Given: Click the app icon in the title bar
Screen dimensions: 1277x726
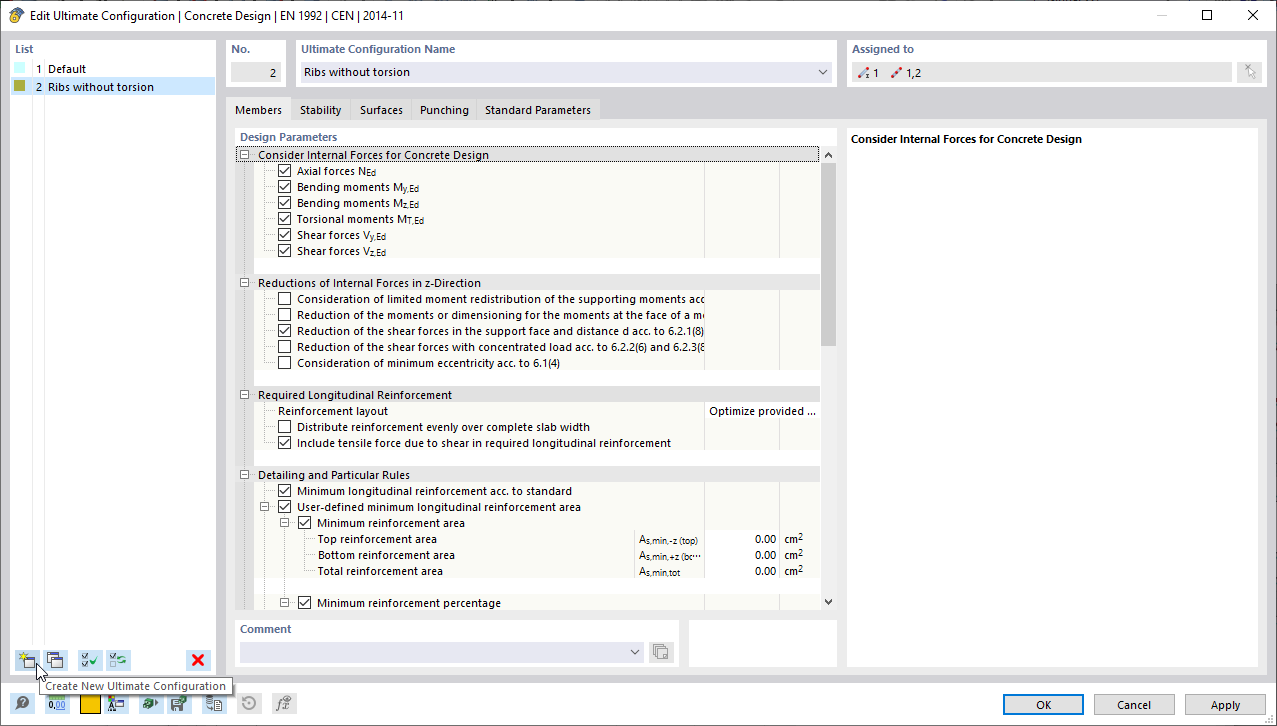Looking at the screenshot, I should point(16,15).
